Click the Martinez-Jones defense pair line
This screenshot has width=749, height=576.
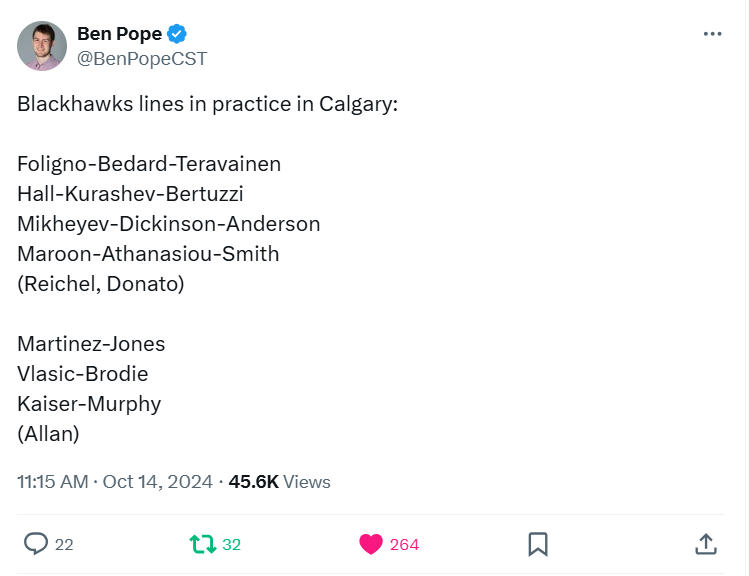(91, 344)
